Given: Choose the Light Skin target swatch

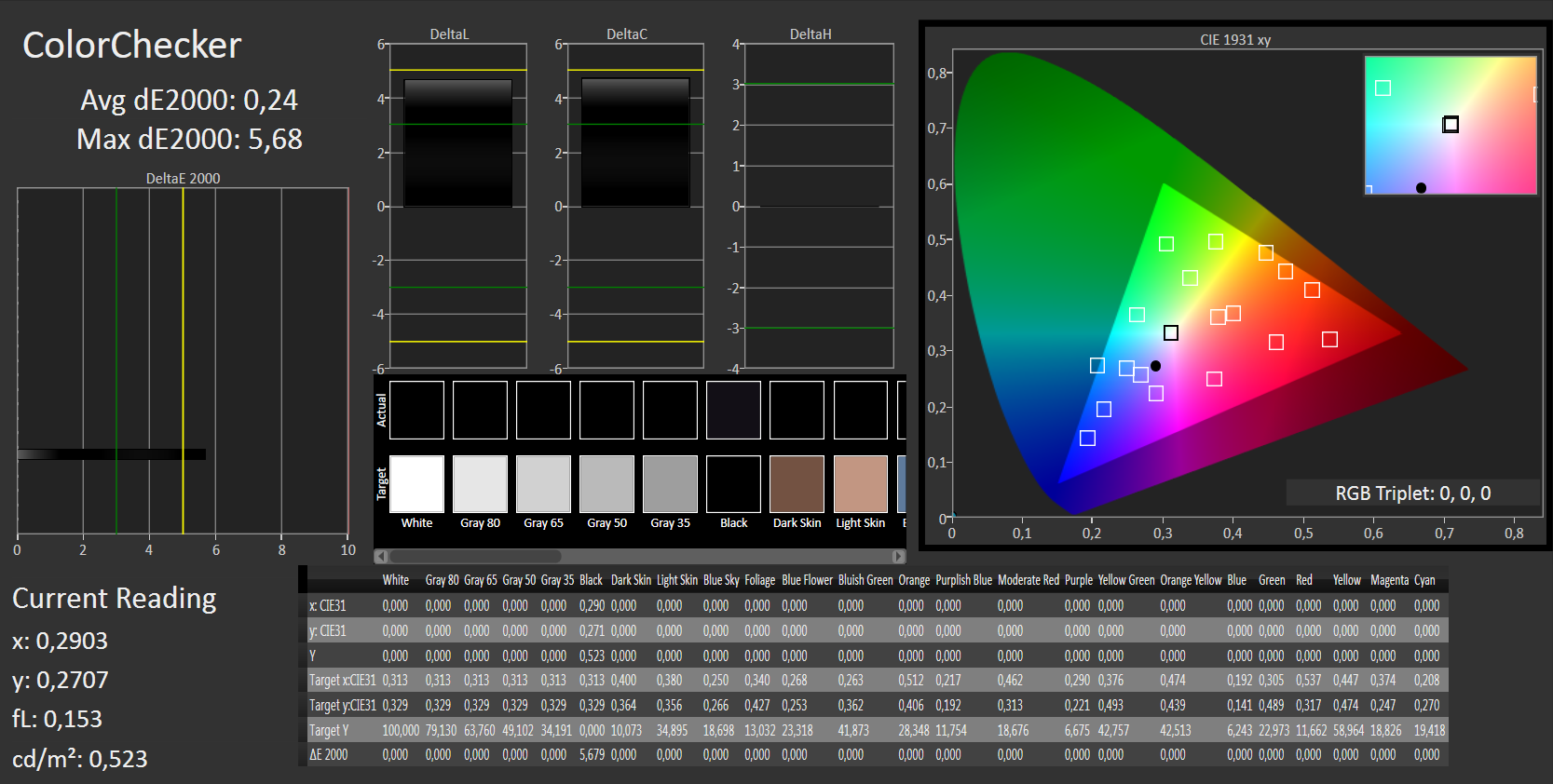Looking at the screenshot, I should (x=860, y=484).
